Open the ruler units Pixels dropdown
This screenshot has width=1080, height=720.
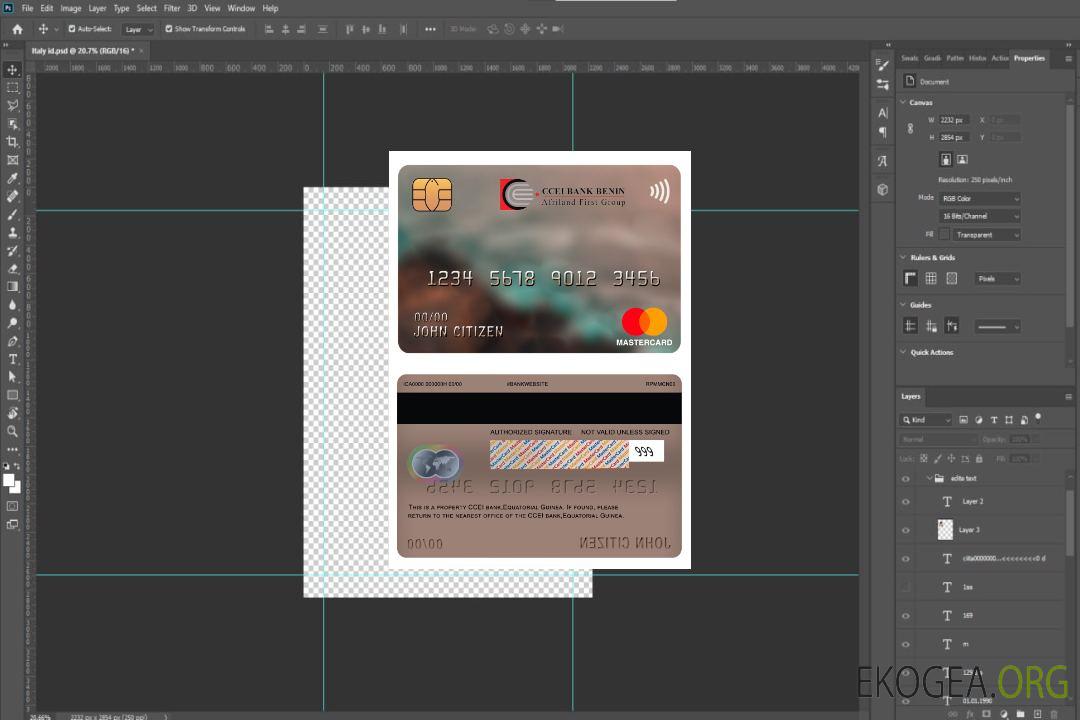pyautogui.click(x=998, y=279)
